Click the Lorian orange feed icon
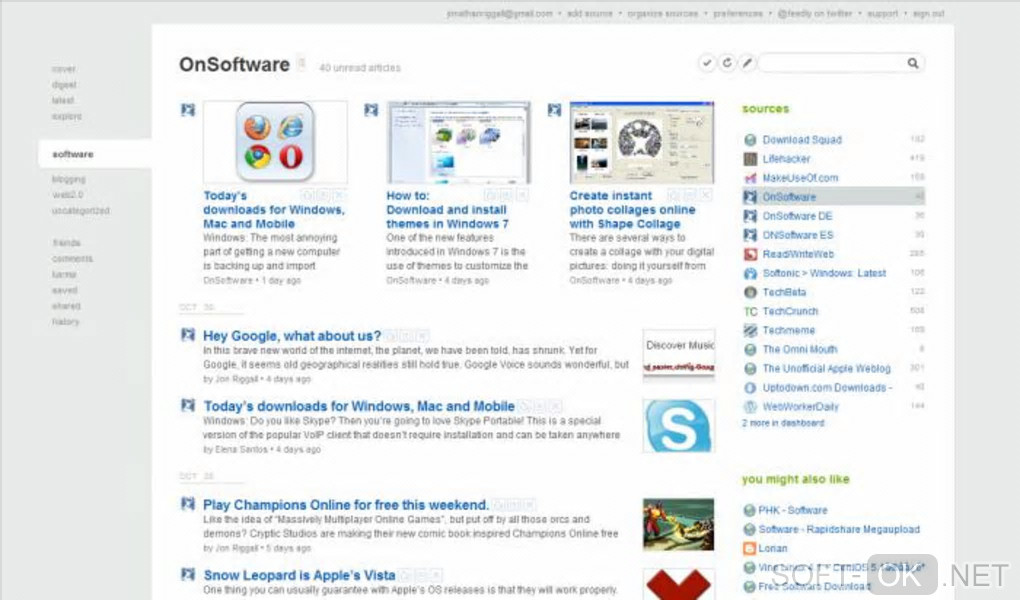 [749, 549]
